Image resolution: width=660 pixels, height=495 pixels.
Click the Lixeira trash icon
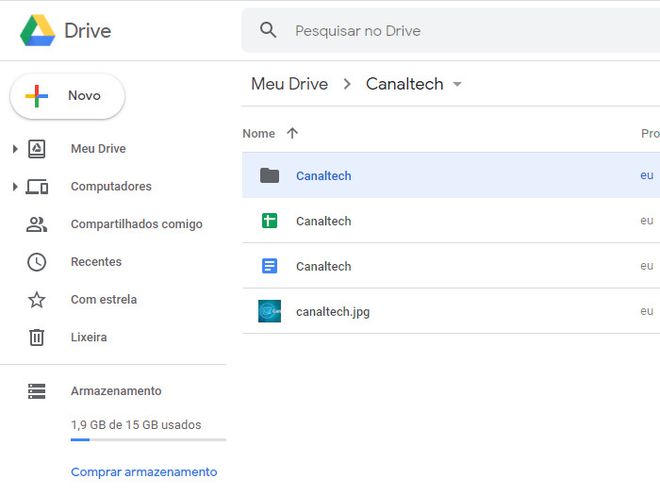point(37,337)
